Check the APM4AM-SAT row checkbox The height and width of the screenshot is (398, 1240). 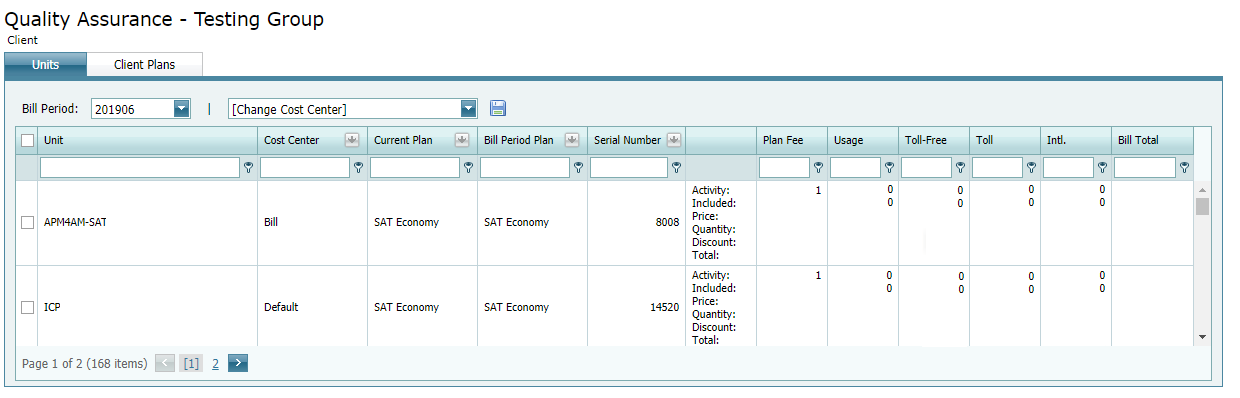tap(28, 223)
